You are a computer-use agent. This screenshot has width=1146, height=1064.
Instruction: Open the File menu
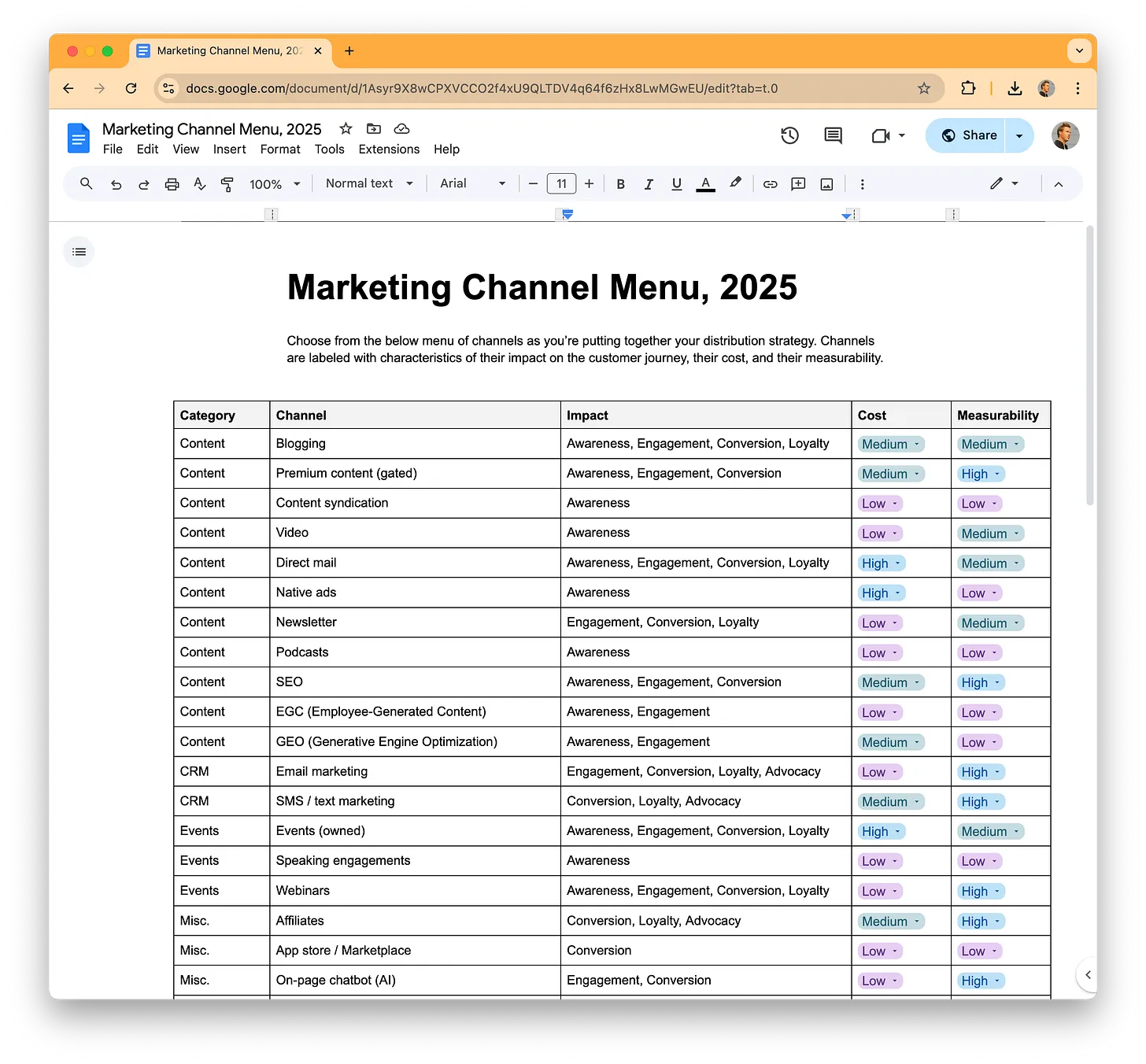(x=113, y=150)
